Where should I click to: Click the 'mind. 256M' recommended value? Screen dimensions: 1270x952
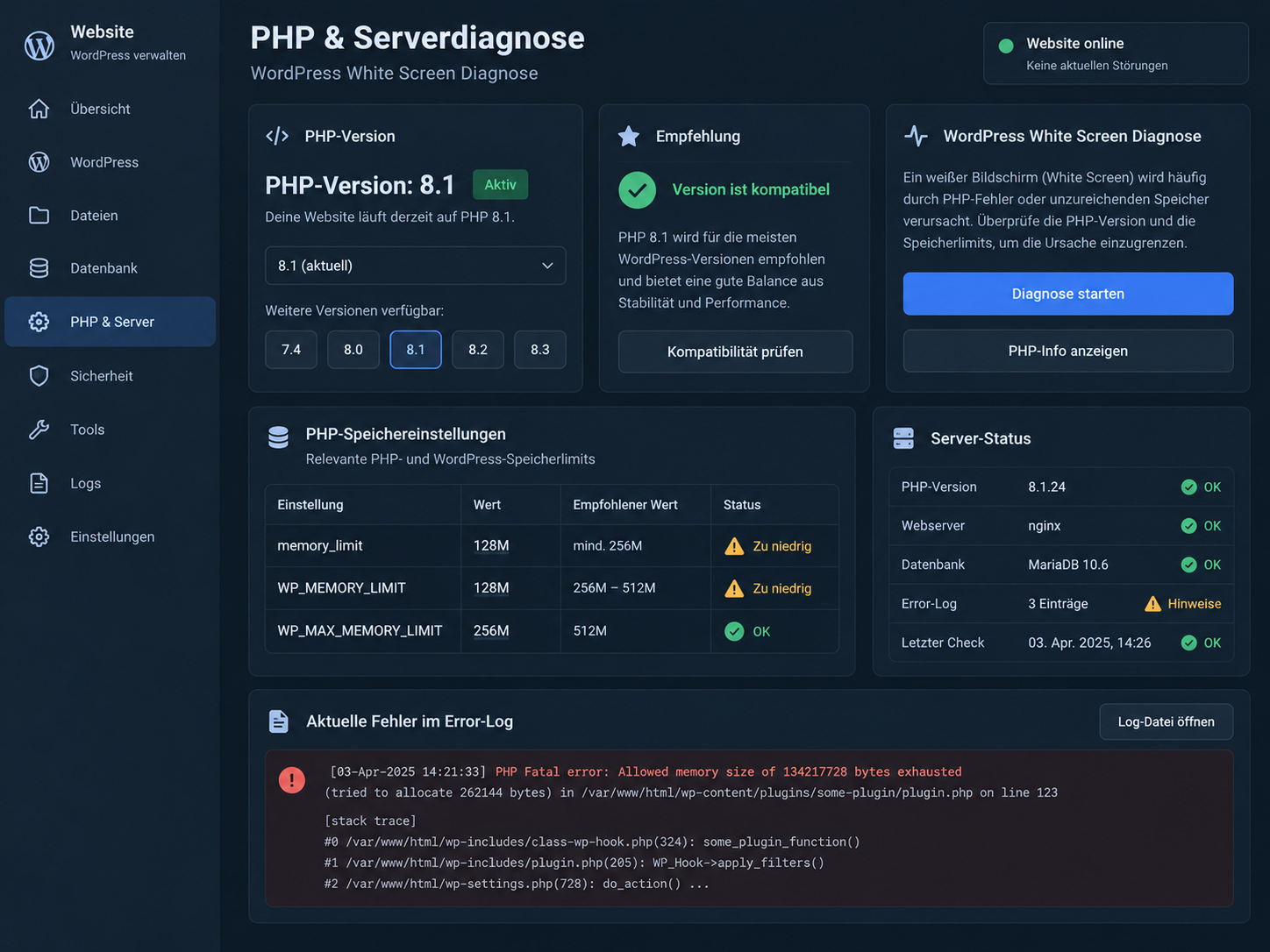(x=608, y=546)
